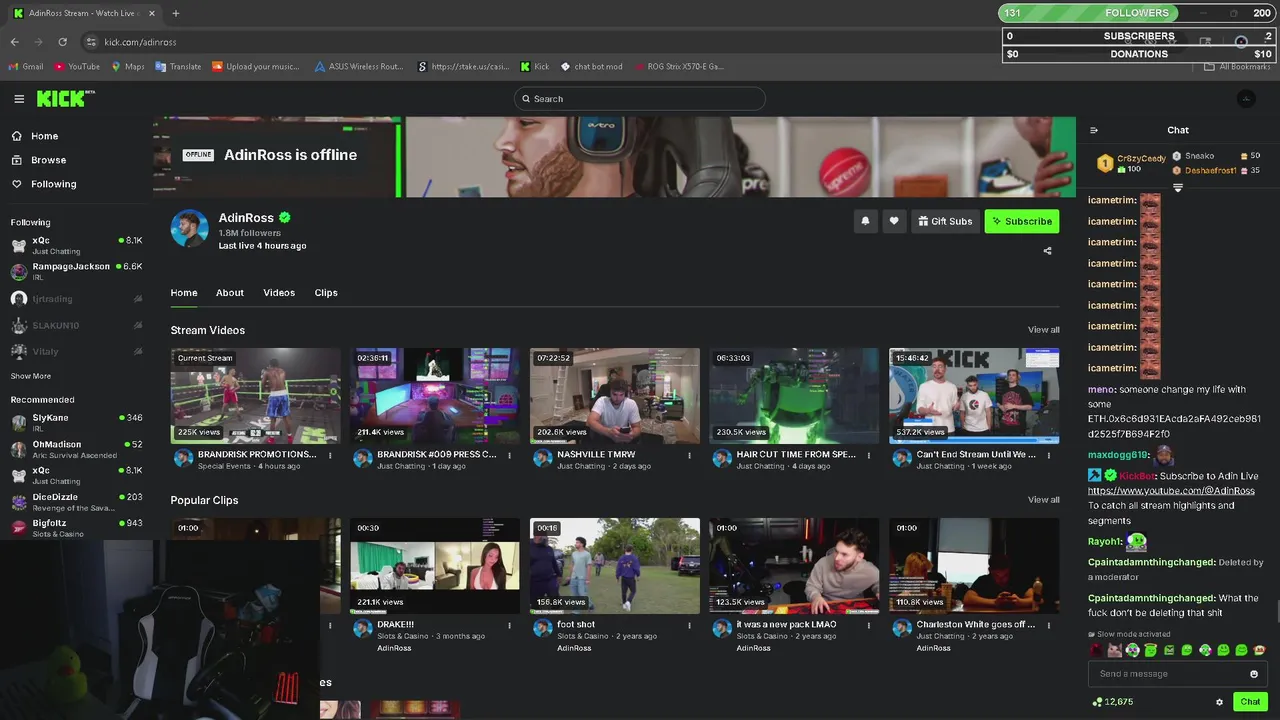The image size is (1280, 720).
Task: Open options menu for foot shot clip
Action: point(689,625)
